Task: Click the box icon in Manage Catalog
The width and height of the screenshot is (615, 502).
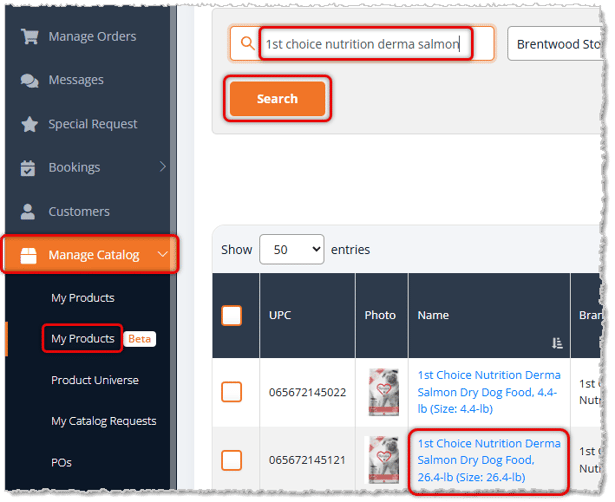Action: [29, 255]
